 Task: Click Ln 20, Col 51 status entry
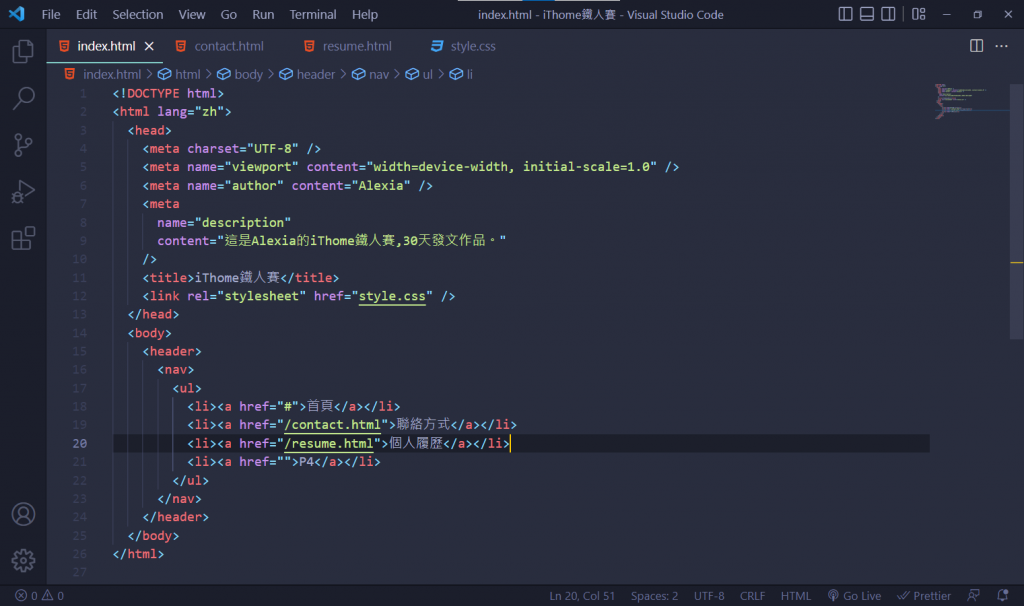[x=582, y=596]
